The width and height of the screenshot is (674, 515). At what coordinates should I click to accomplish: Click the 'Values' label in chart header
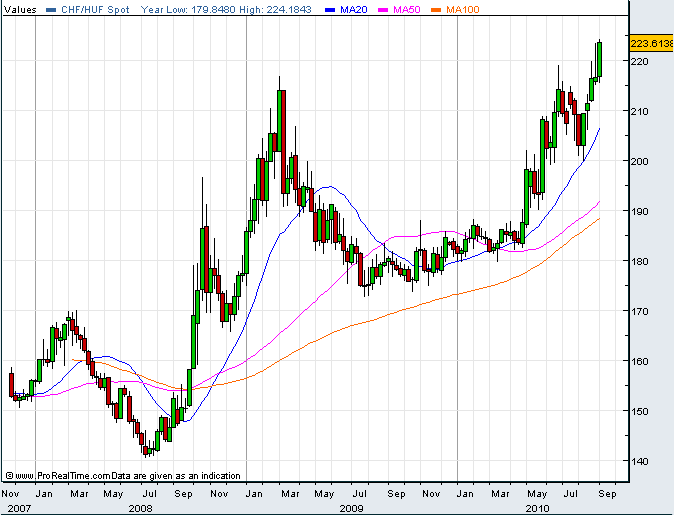click(x=20, y=9)
